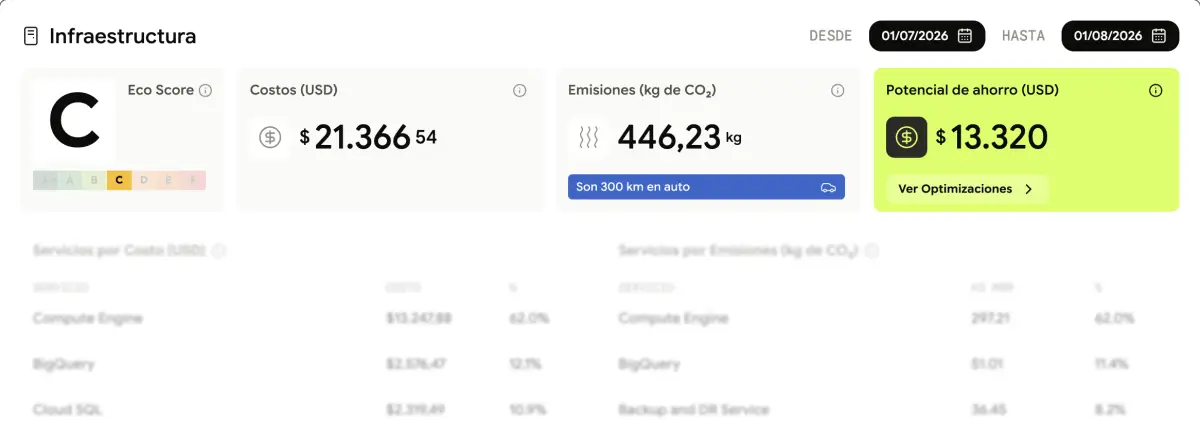
Task: Click the D grade on Eco Score scale
Action: tap(144, 180)
